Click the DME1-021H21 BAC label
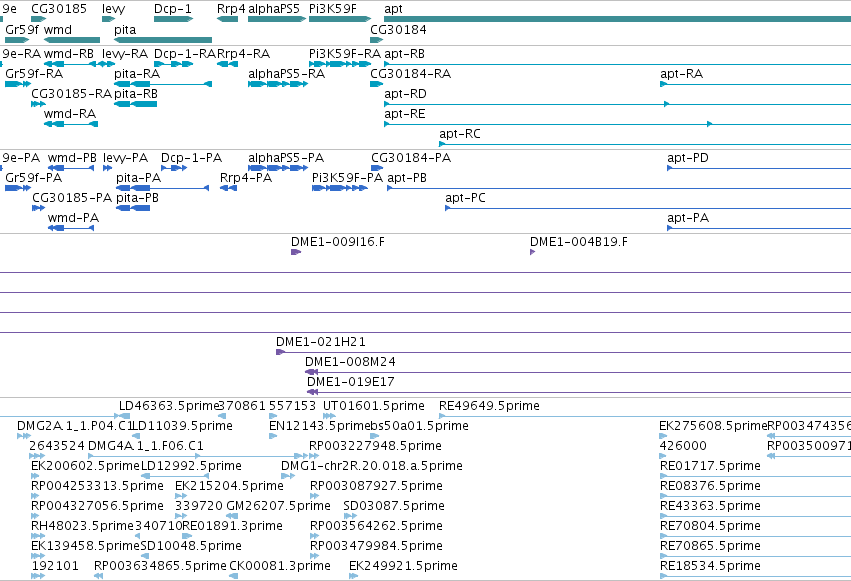The image size is (851, 581). (321, 342)
